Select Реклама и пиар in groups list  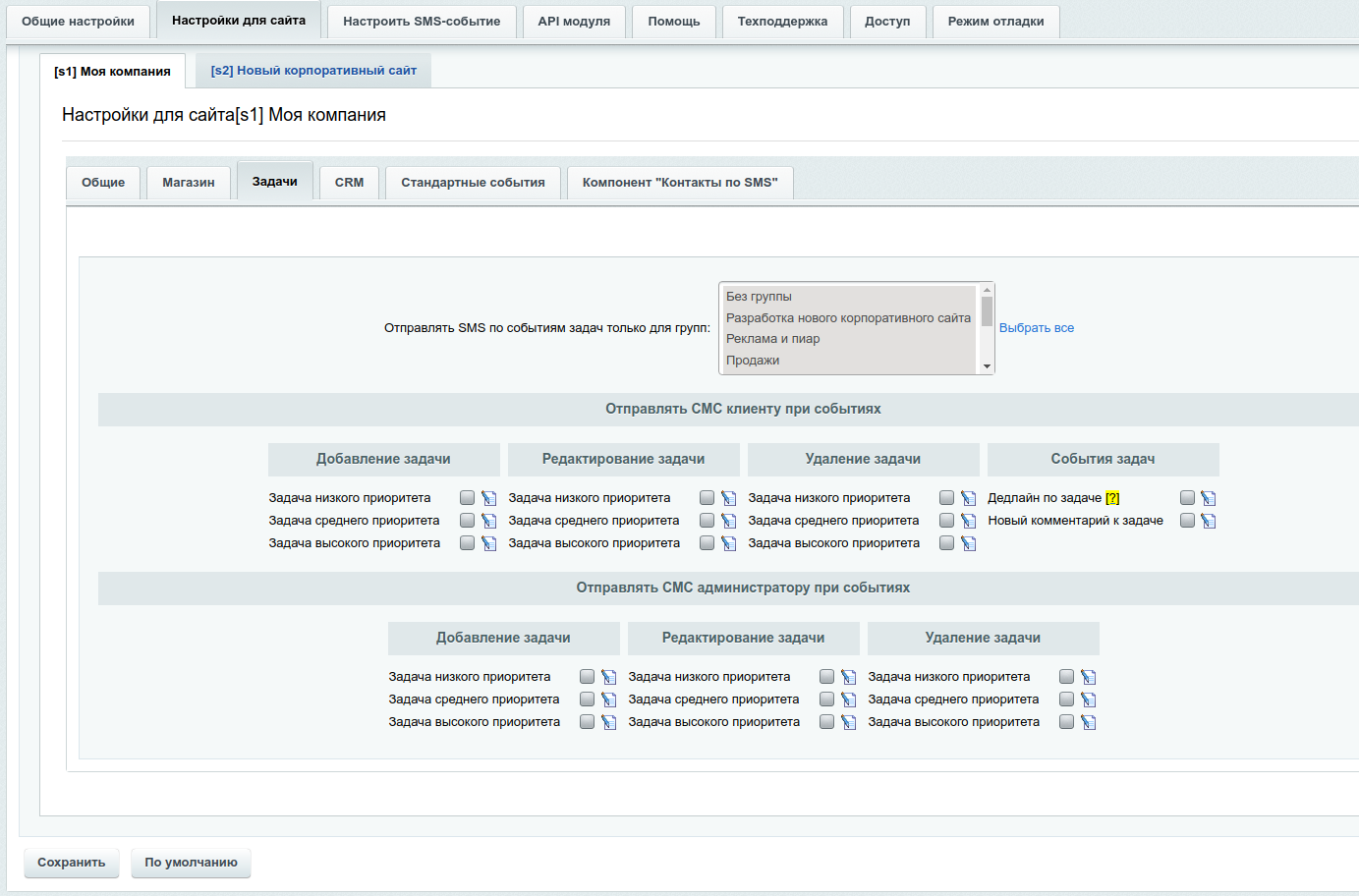(x=772, y=339)
